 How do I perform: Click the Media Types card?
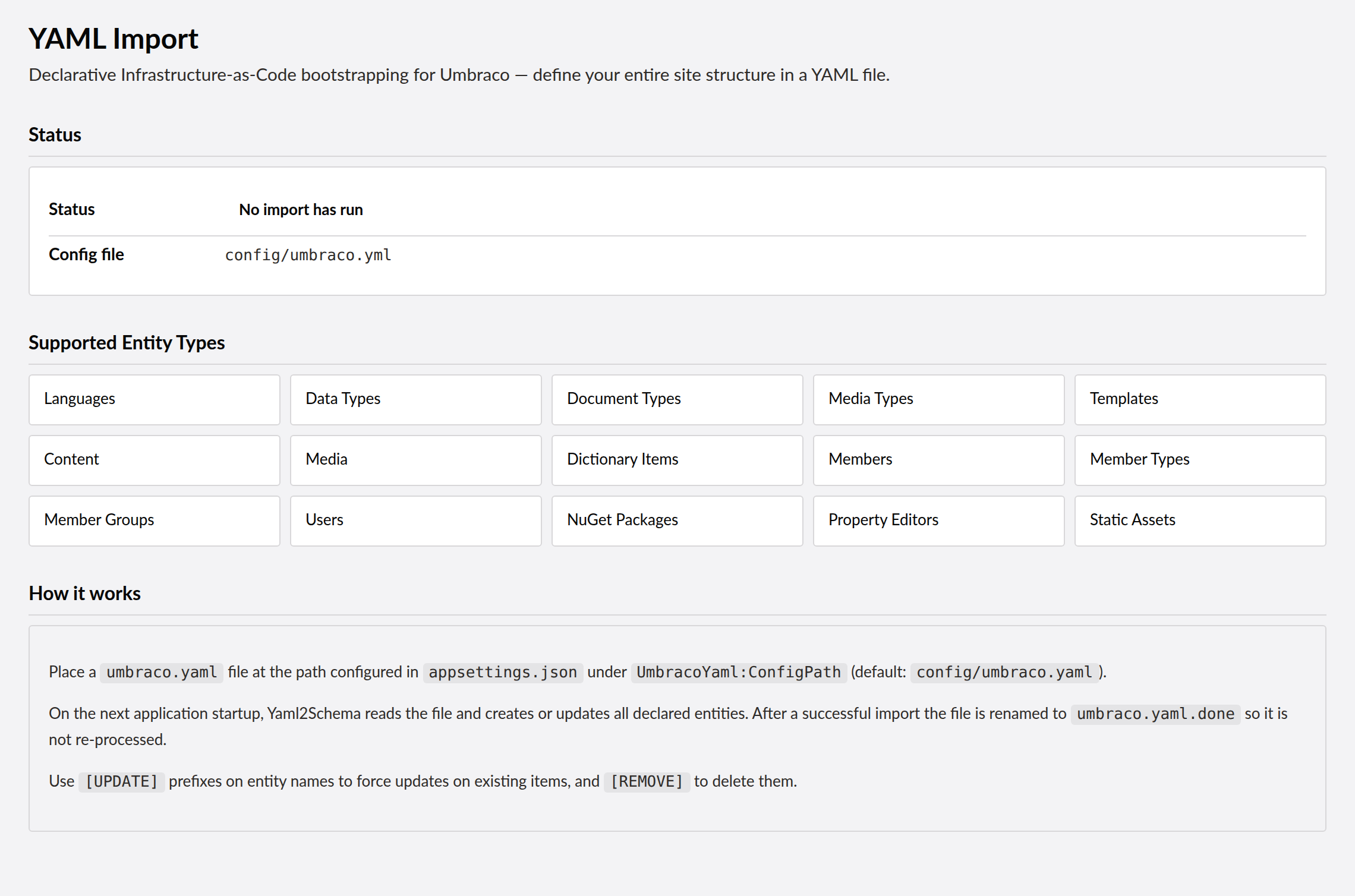click(x=939, y=400)
